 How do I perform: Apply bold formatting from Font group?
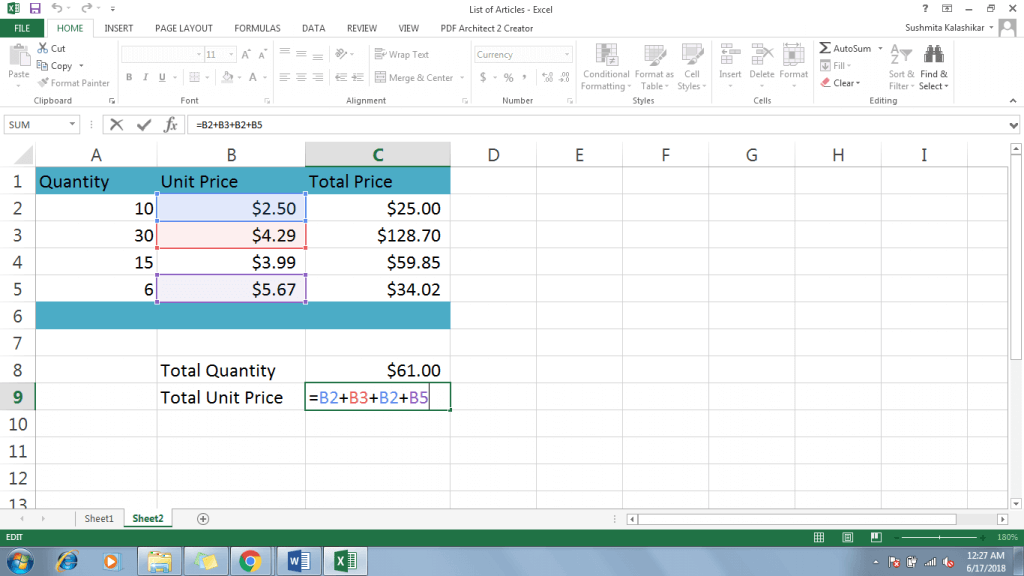point(128,76)
